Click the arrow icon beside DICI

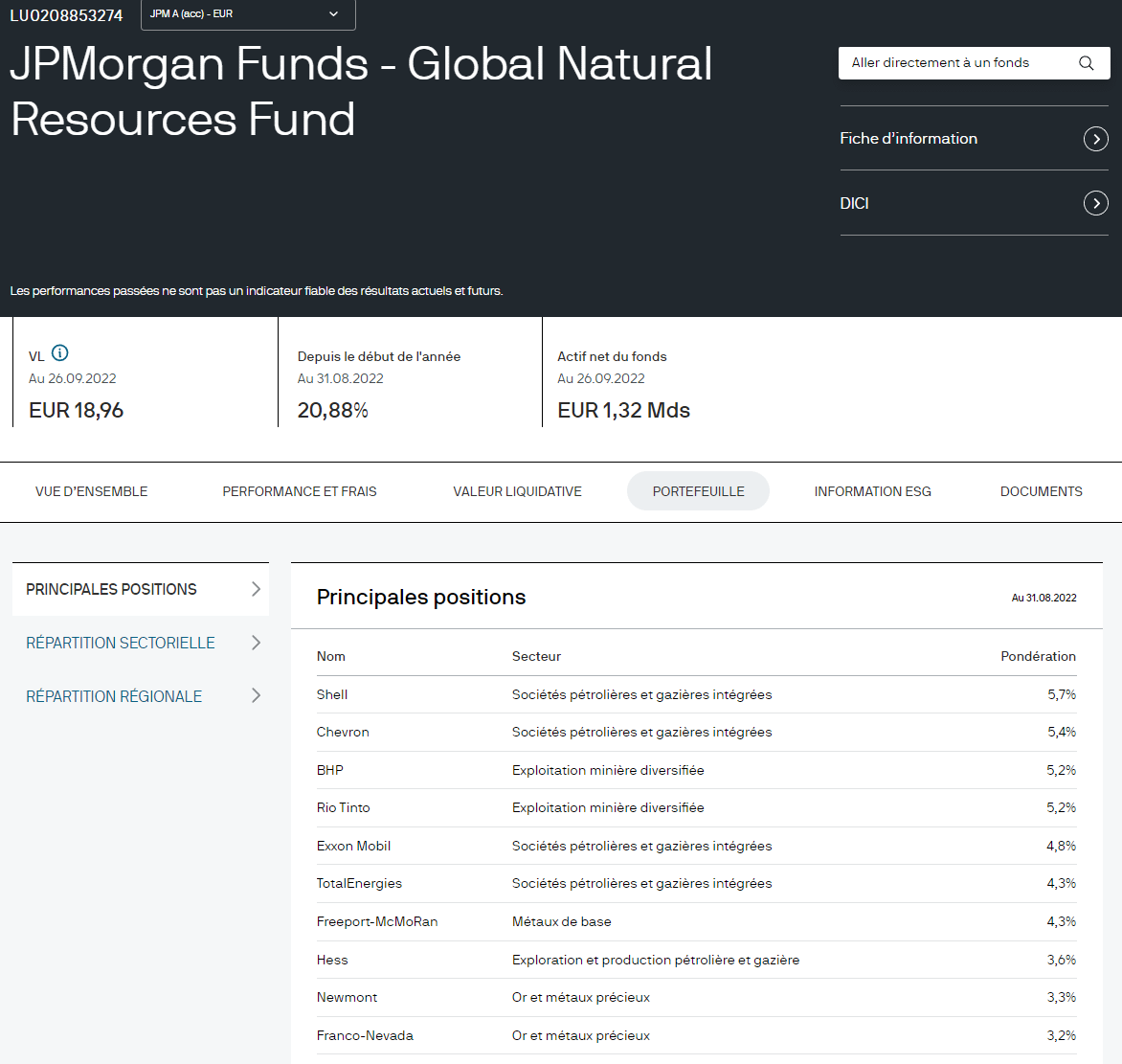point(1095,203)
